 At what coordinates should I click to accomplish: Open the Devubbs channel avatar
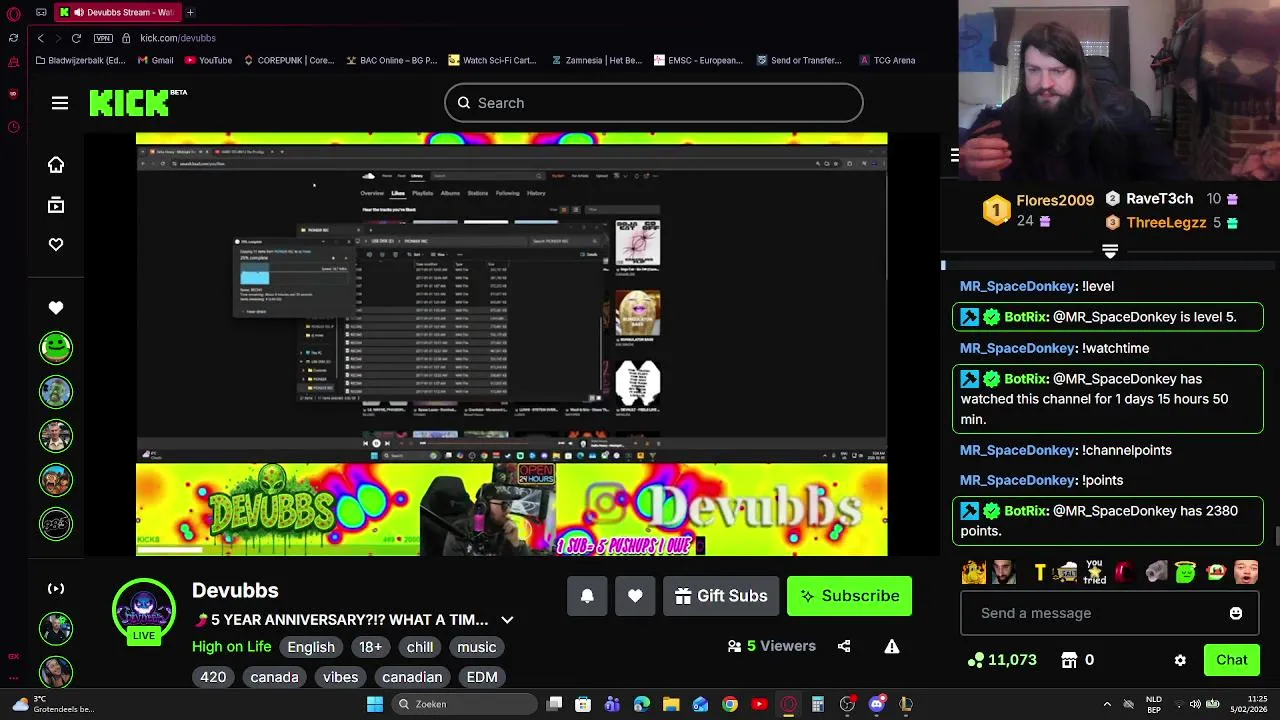[x=144, y=610]
